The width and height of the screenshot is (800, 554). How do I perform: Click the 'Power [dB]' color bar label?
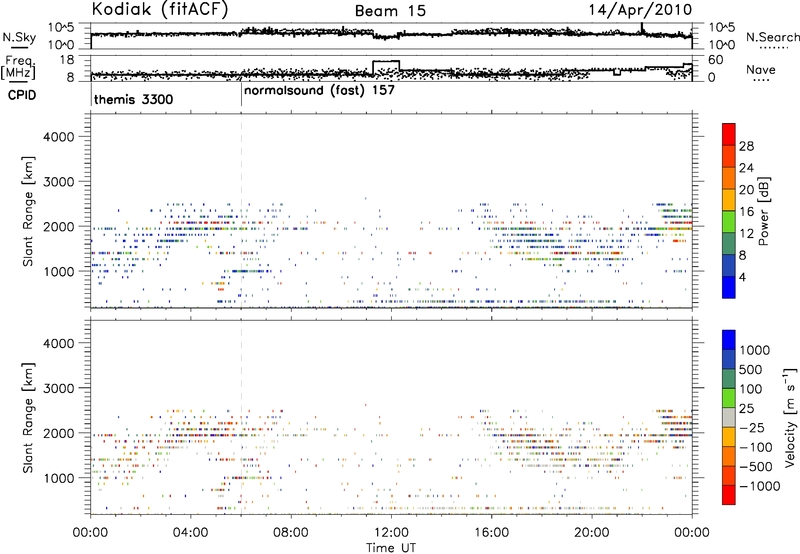pyautogui.click(x=764, y=211)
